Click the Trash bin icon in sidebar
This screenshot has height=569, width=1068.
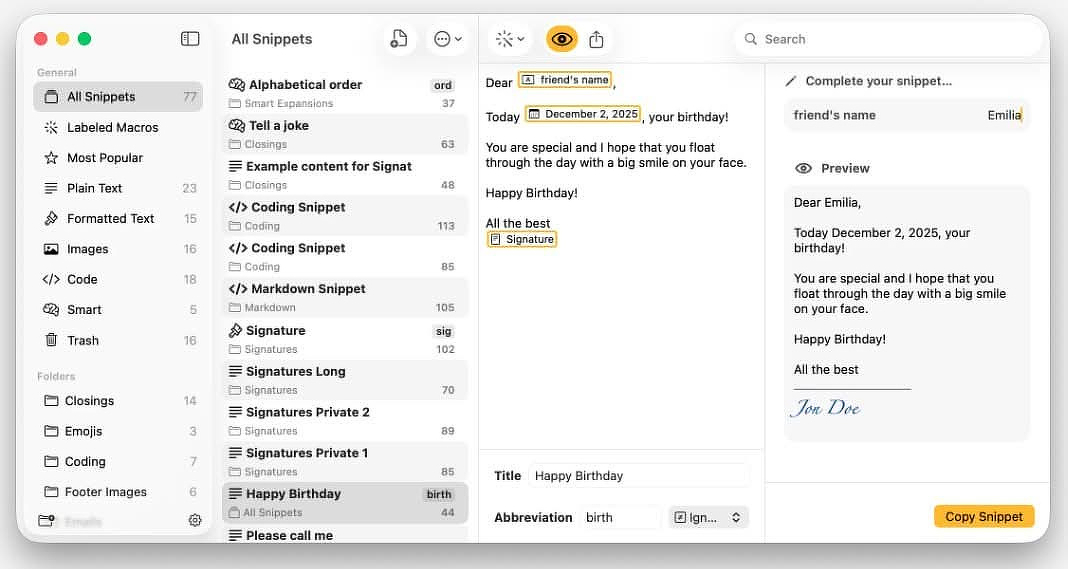51,340
